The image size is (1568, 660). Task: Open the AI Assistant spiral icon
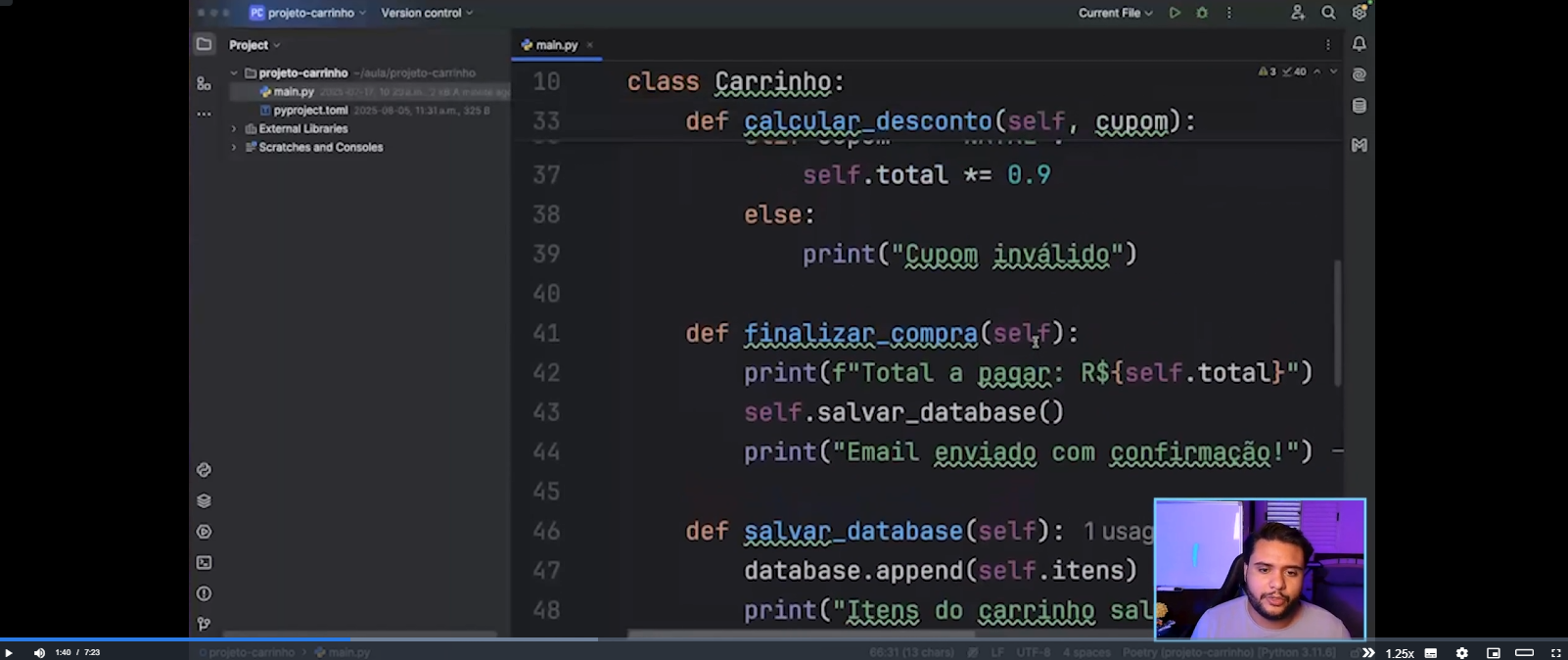click(x=1360, y=74)
